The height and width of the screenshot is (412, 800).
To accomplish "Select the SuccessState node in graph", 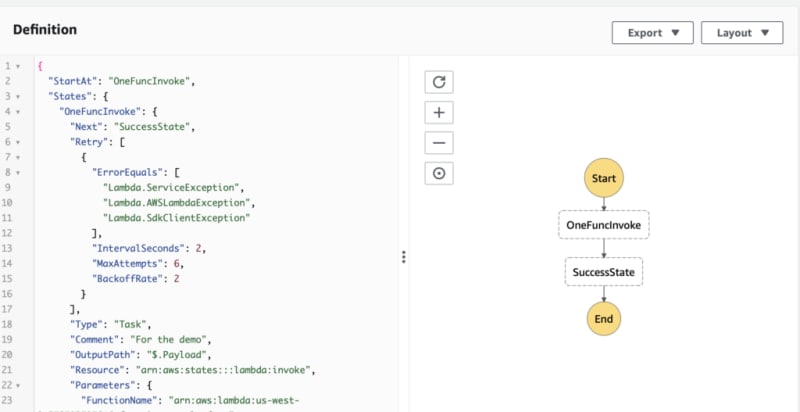I will [604, 272].
